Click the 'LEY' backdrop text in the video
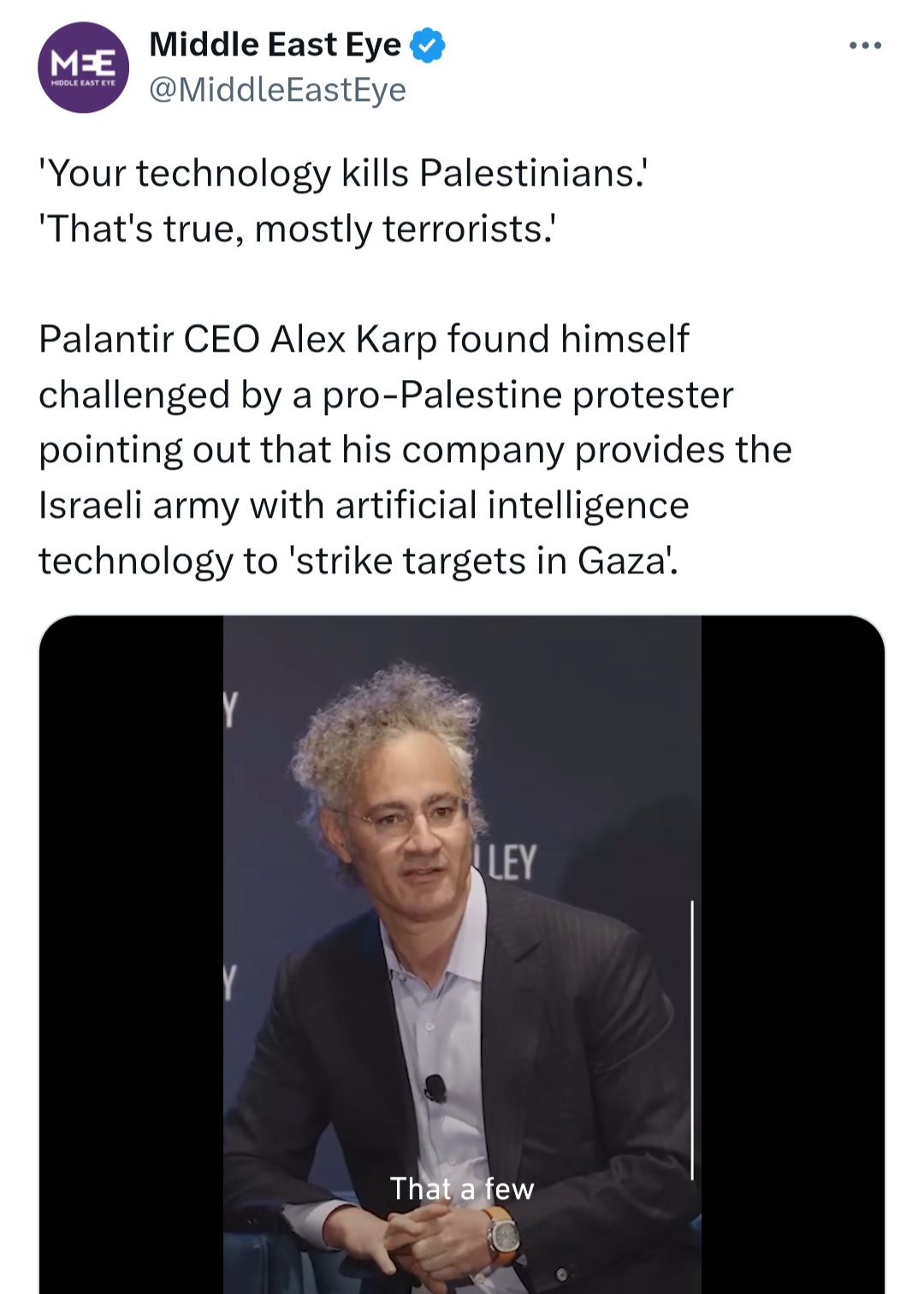 pyautogui.click(x=512, y=862)
